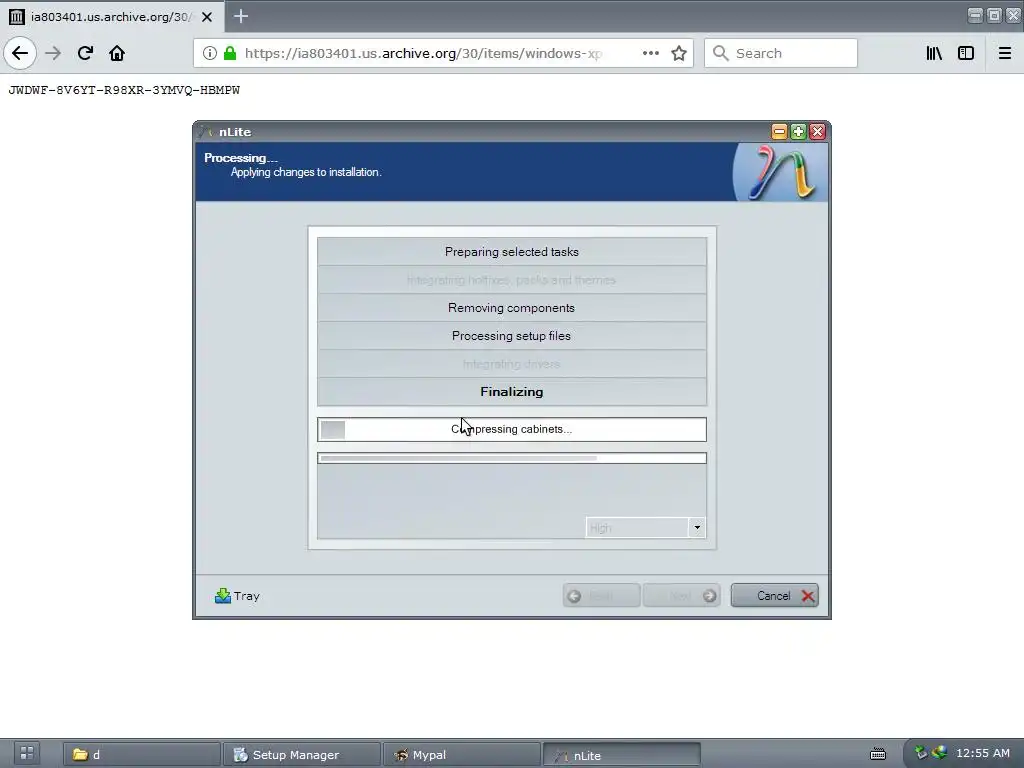Go back using browser back arrow

(20, 53)
